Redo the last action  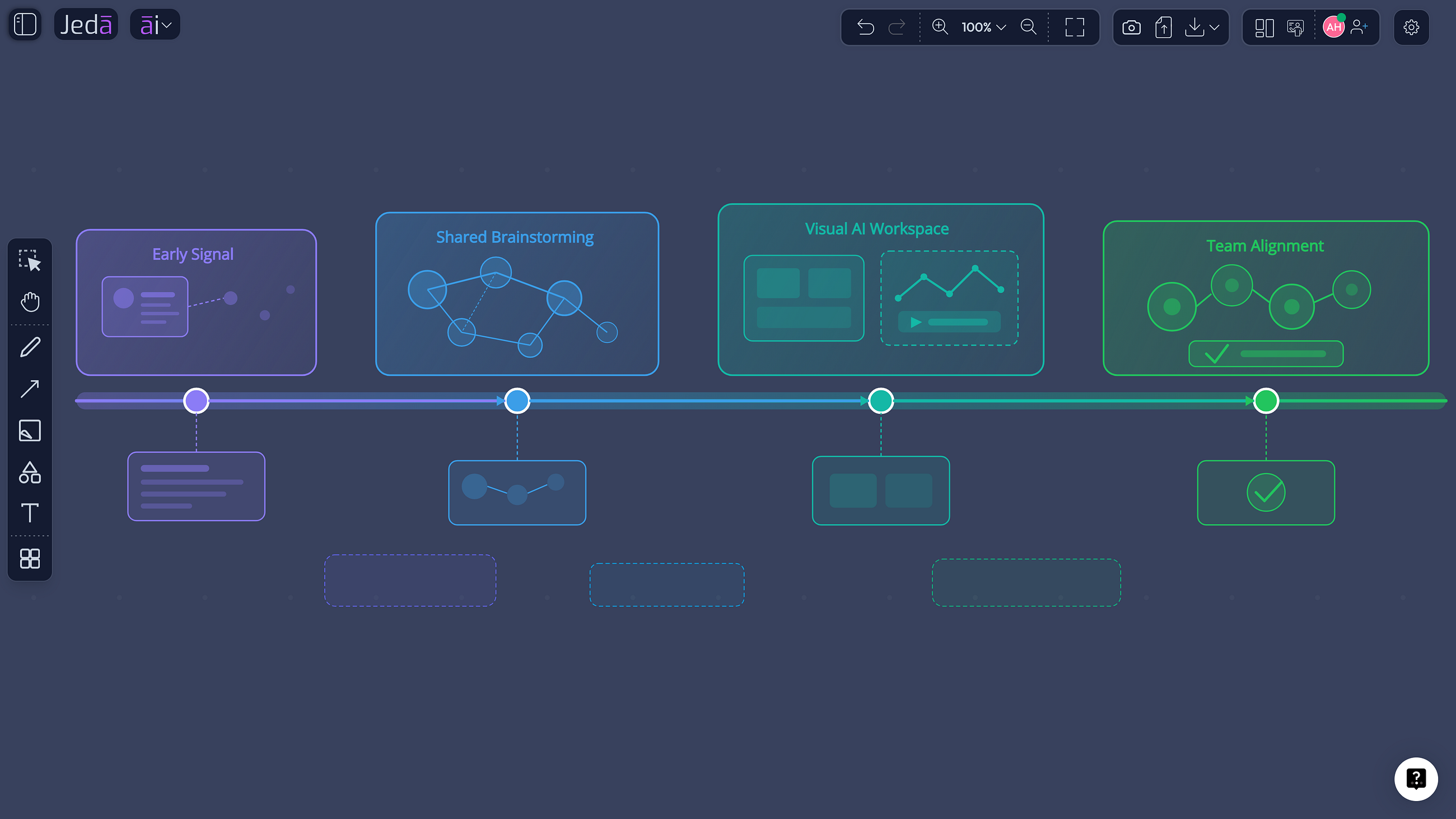897,27
